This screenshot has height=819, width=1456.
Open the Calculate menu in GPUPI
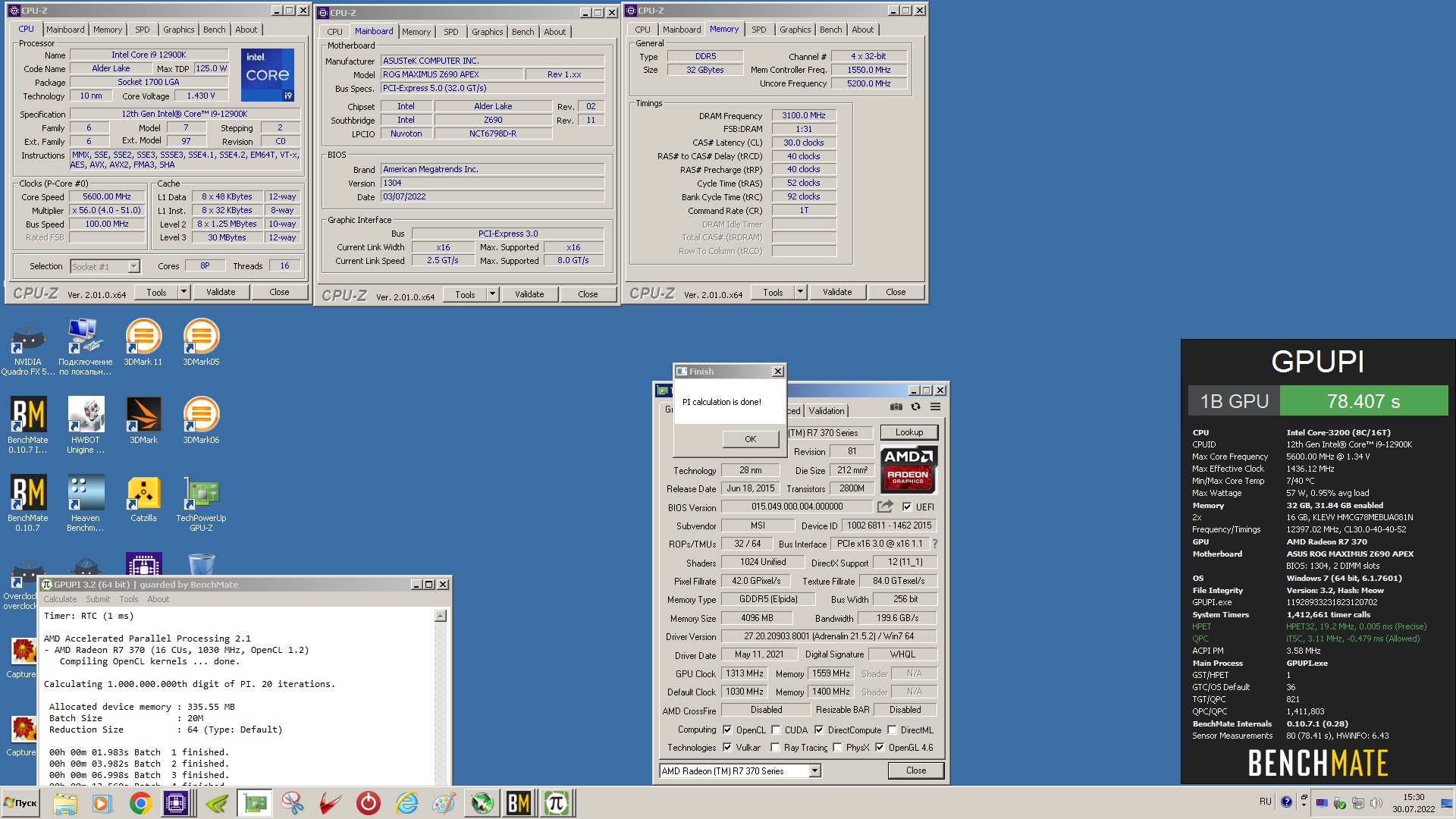coord(60,599)
